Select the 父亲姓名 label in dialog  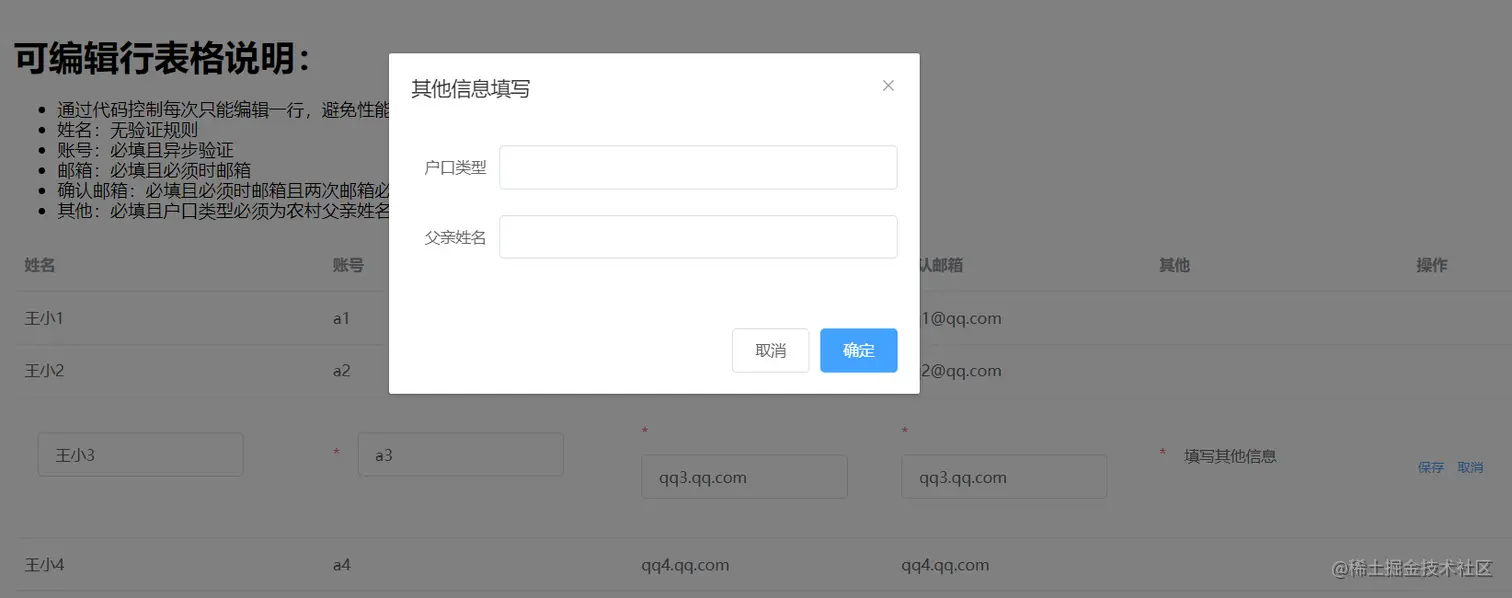pyautogui.click(x=455, y=237)
